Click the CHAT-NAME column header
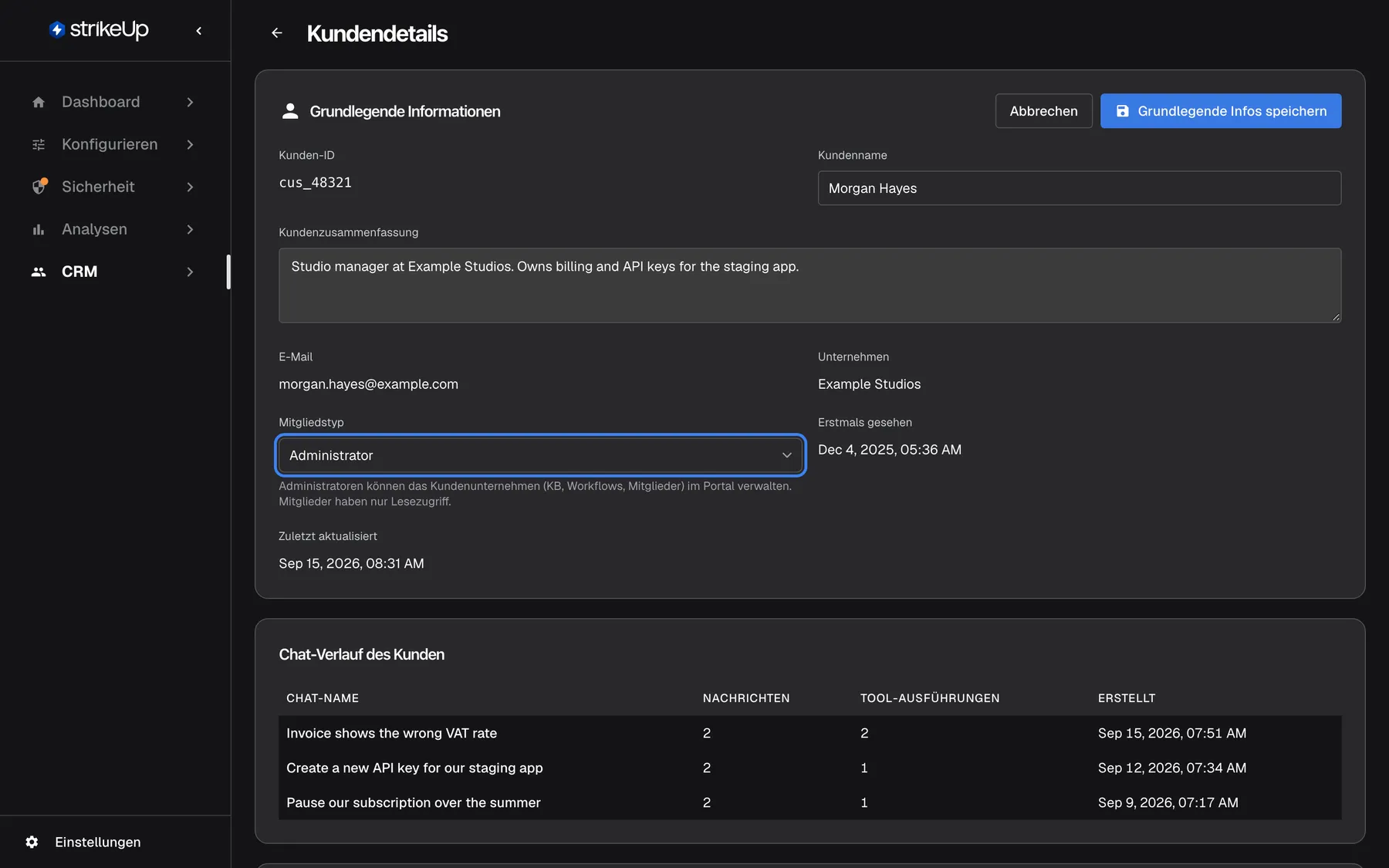 [323, 698]
